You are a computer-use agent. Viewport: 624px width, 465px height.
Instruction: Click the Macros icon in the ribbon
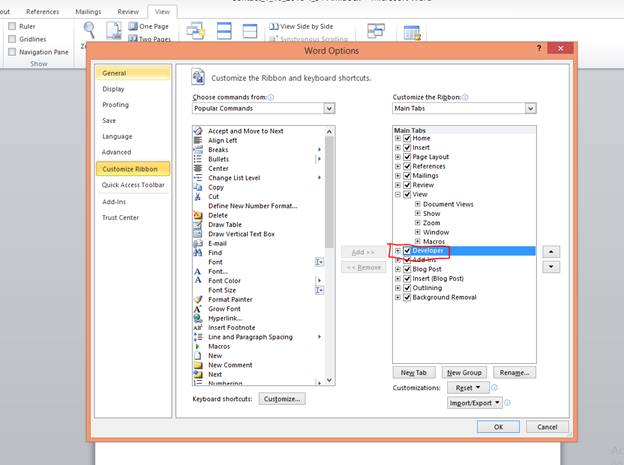[x=412, y=33]
